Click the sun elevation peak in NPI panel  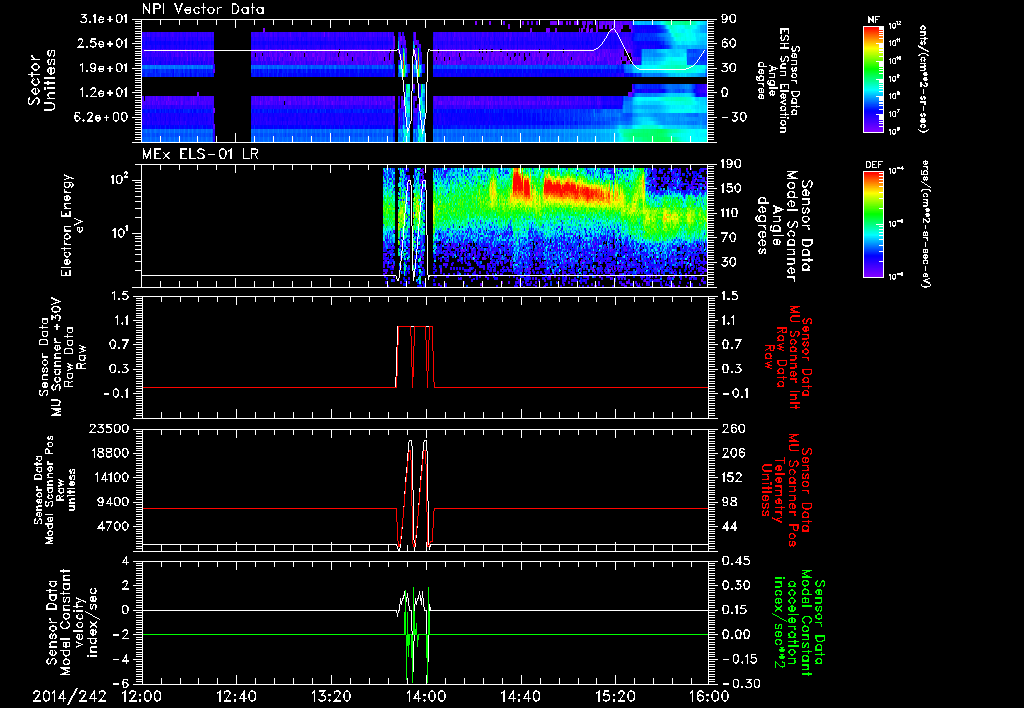[613, 30]
